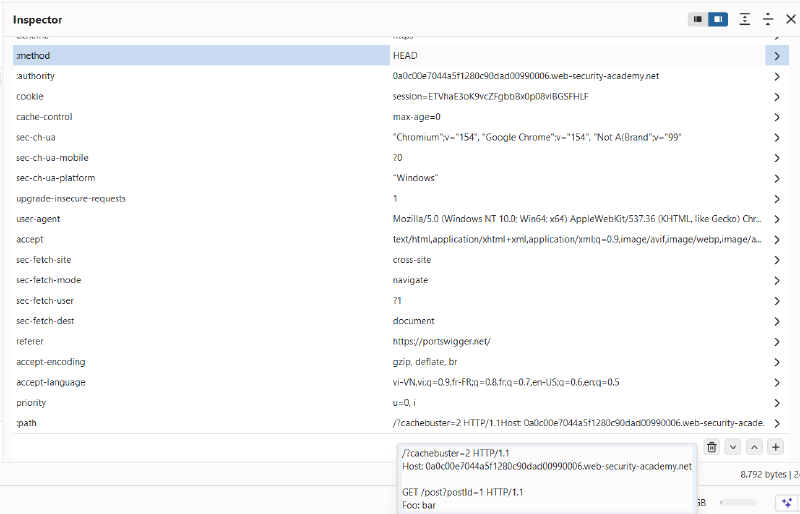800x514 pixels.
Task: Expand the priority row chevron
Action: (777, 403)
